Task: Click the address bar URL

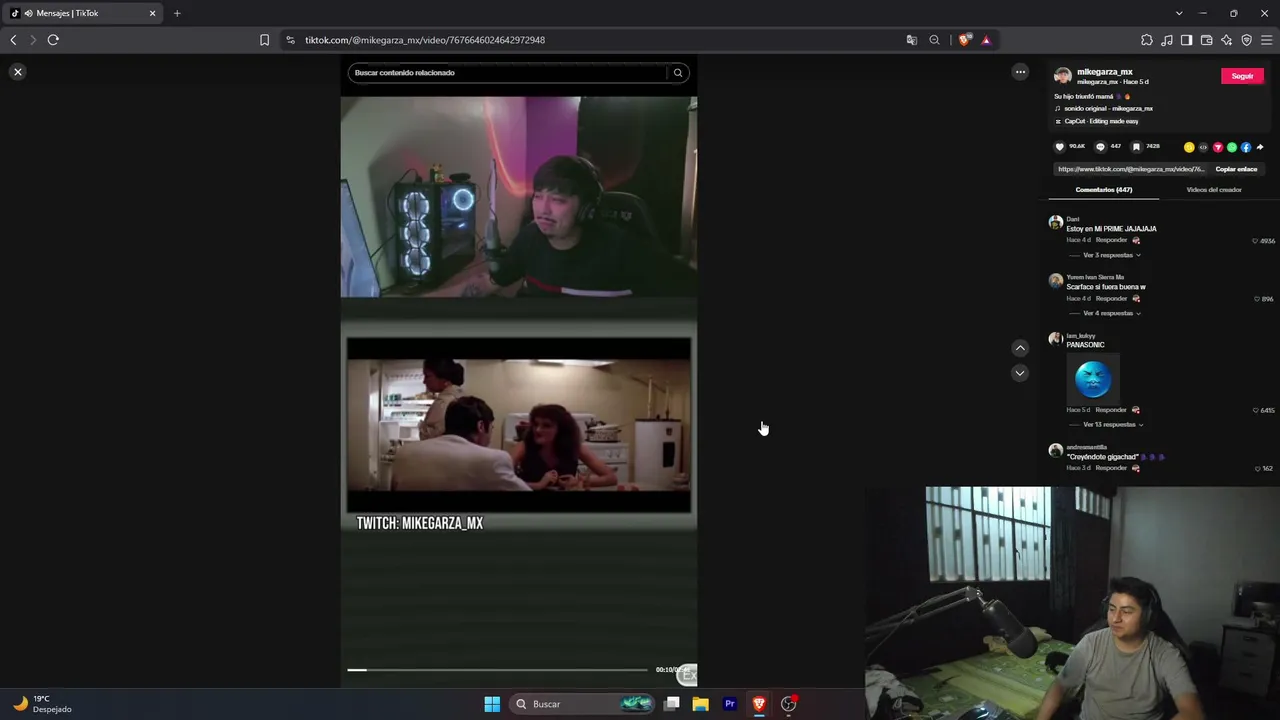Action: pos(425,40)
